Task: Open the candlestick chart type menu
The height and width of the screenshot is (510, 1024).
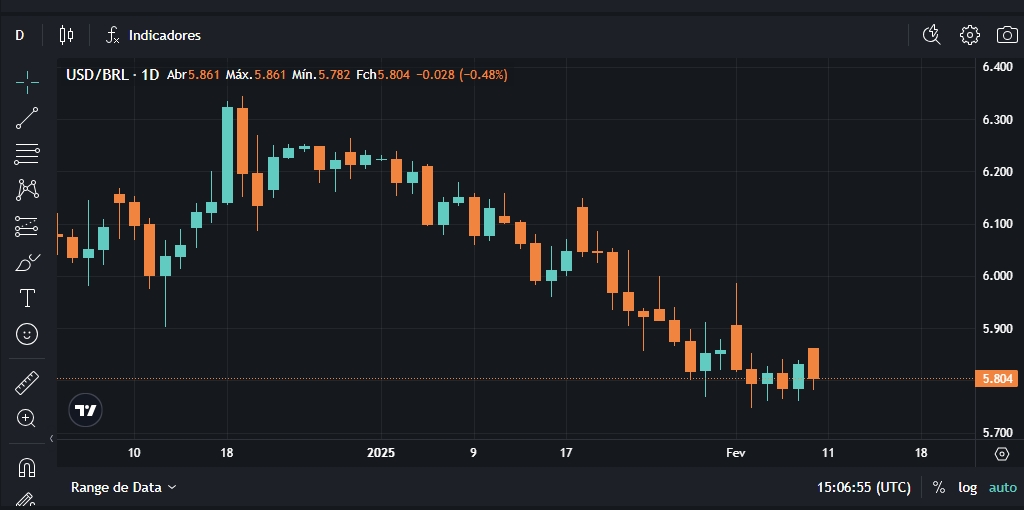Action: [x=67, y=35]
